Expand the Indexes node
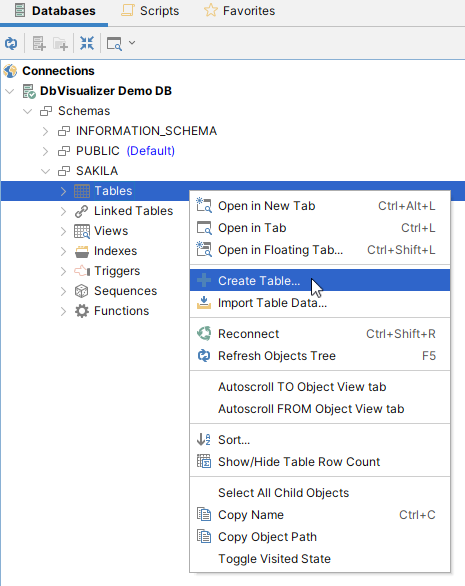The image size is (465, 586). click(x=63, y=251)
